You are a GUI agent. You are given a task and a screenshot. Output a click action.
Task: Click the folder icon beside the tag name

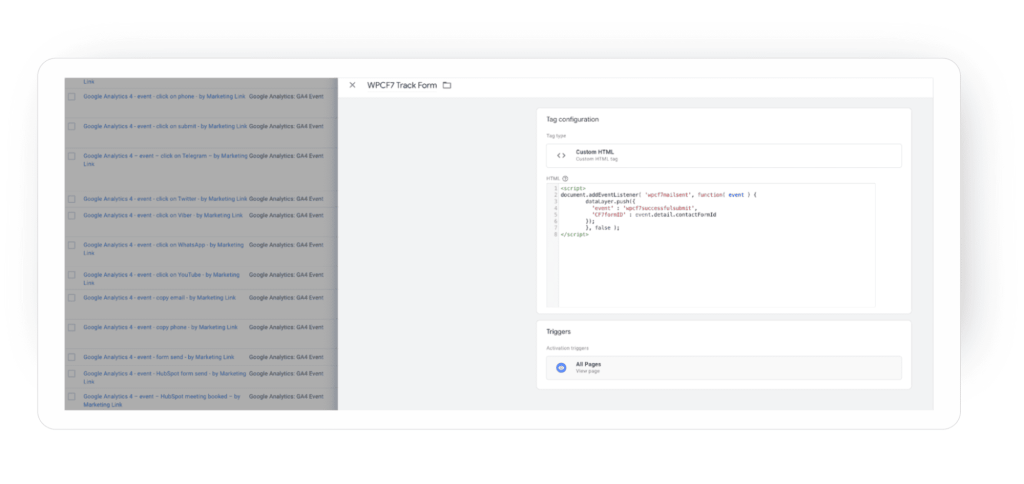[x=447, y=85]
